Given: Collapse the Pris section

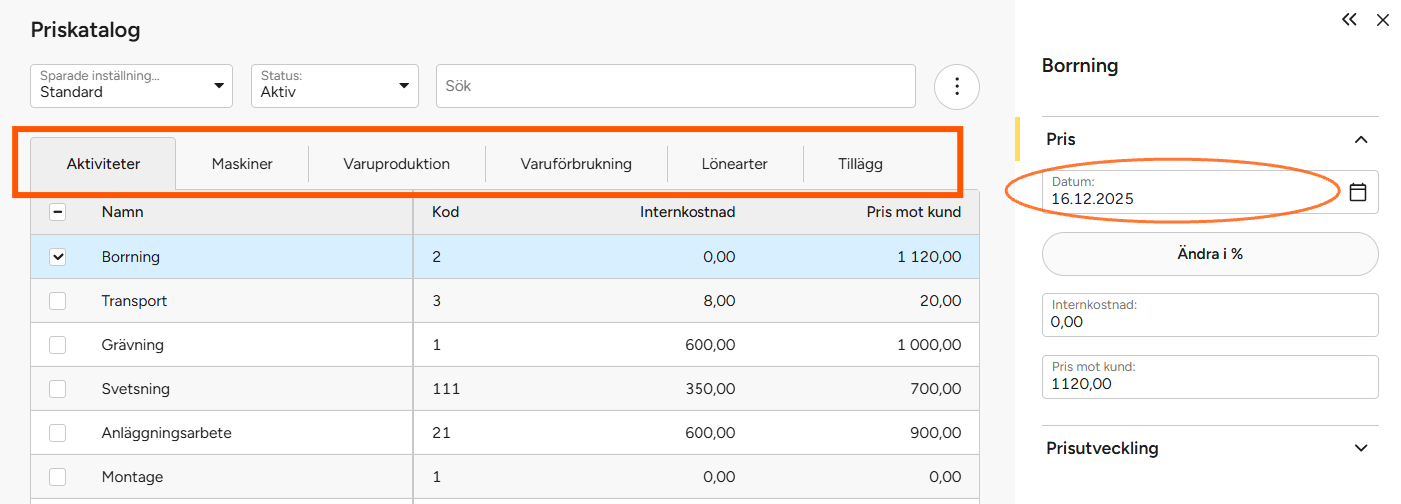Looking at the screenshot, I should point(1360,140).
